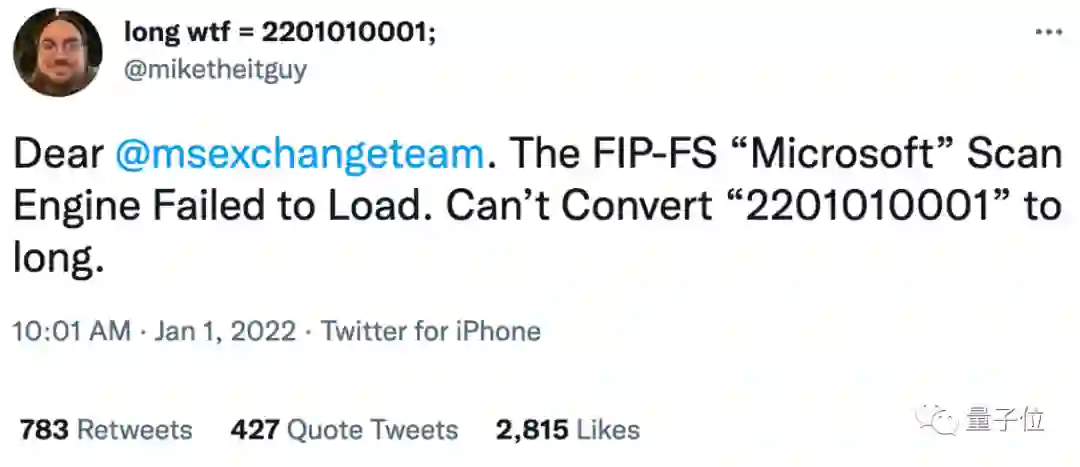Click the tweet author's profile avatar
Image resolution: width=1080 pixels, height=467 pixels.
click(x=58, y=52)
